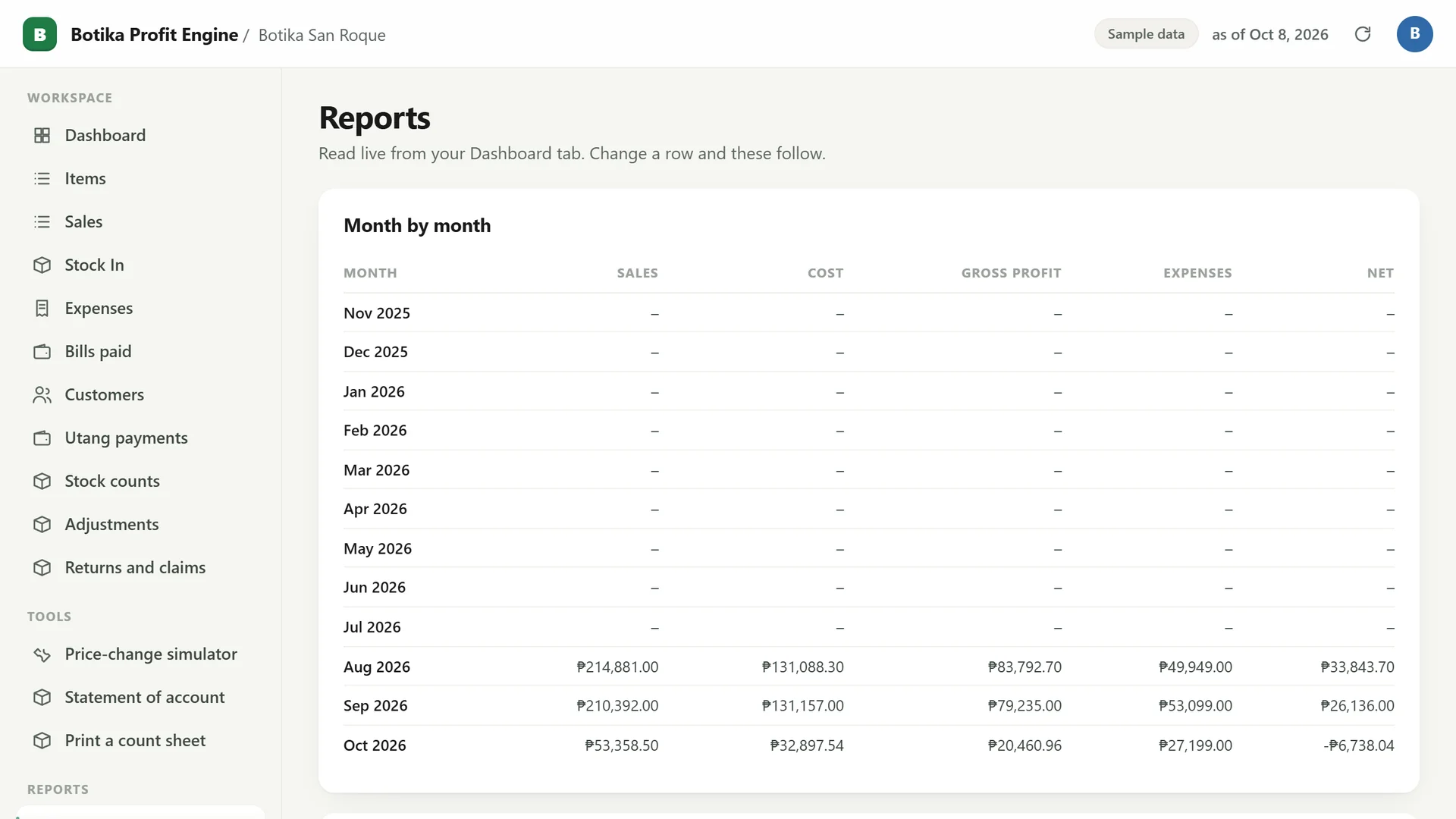Click the Sample data badge
Screen dimensions: 1456x819
click(1146, 34)
